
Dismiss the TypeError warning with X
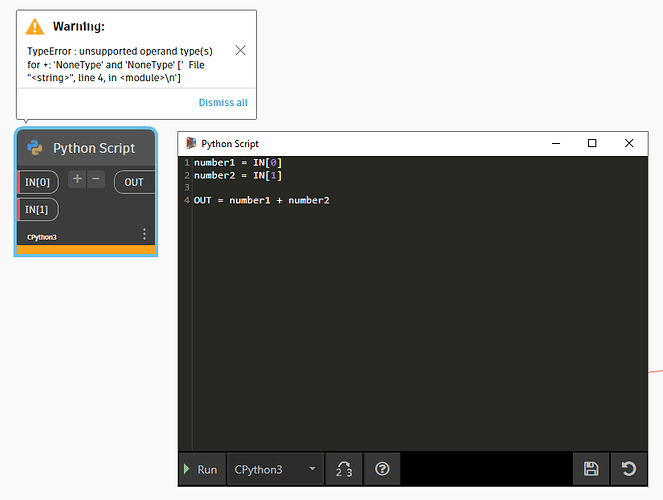[240, 50]
